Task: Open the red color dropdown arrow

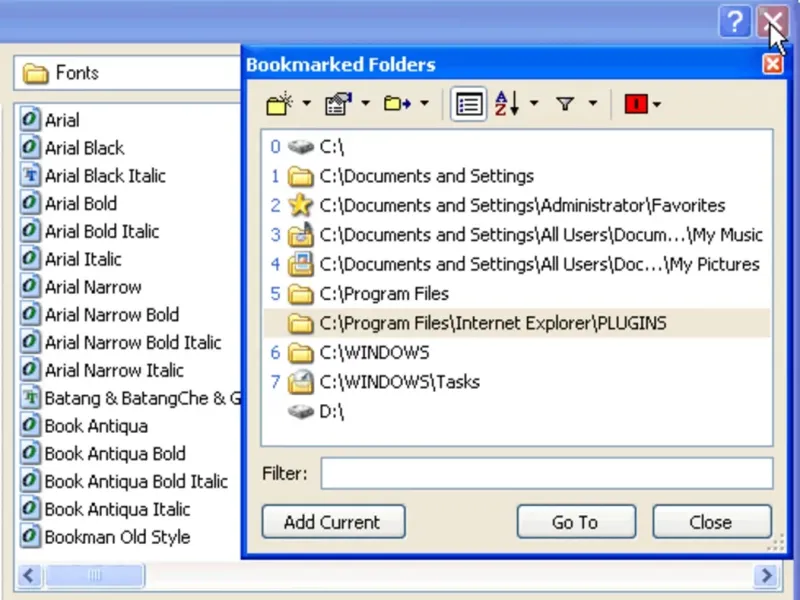Action: 657,105
